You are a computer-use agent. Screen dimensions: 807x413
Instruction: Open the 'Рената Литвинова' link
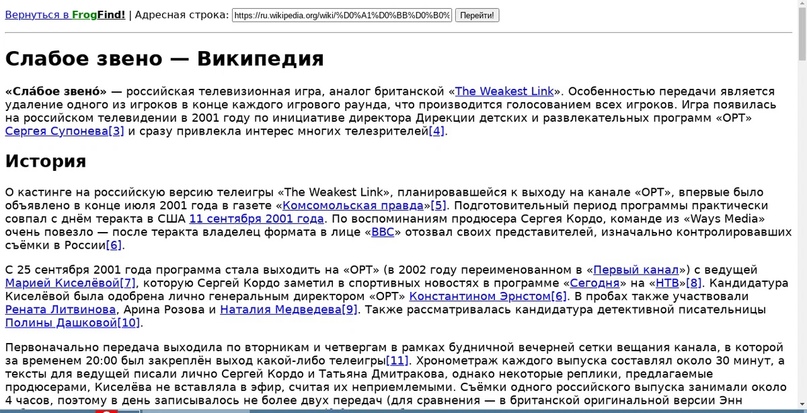pyautogui.click(x=60, y=310)
